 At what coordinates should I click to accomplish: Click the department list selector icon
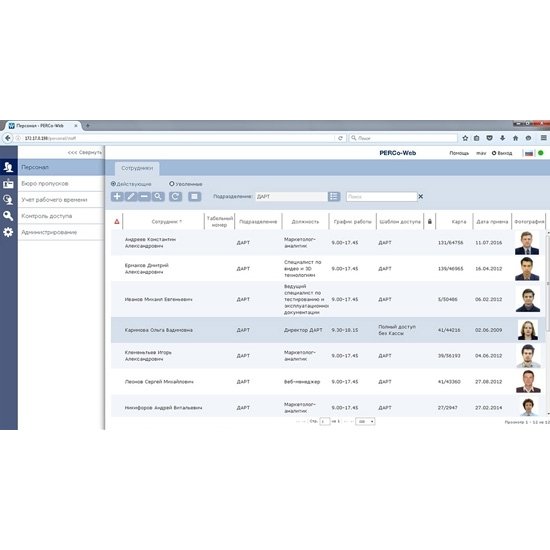[x=334, y=196]
